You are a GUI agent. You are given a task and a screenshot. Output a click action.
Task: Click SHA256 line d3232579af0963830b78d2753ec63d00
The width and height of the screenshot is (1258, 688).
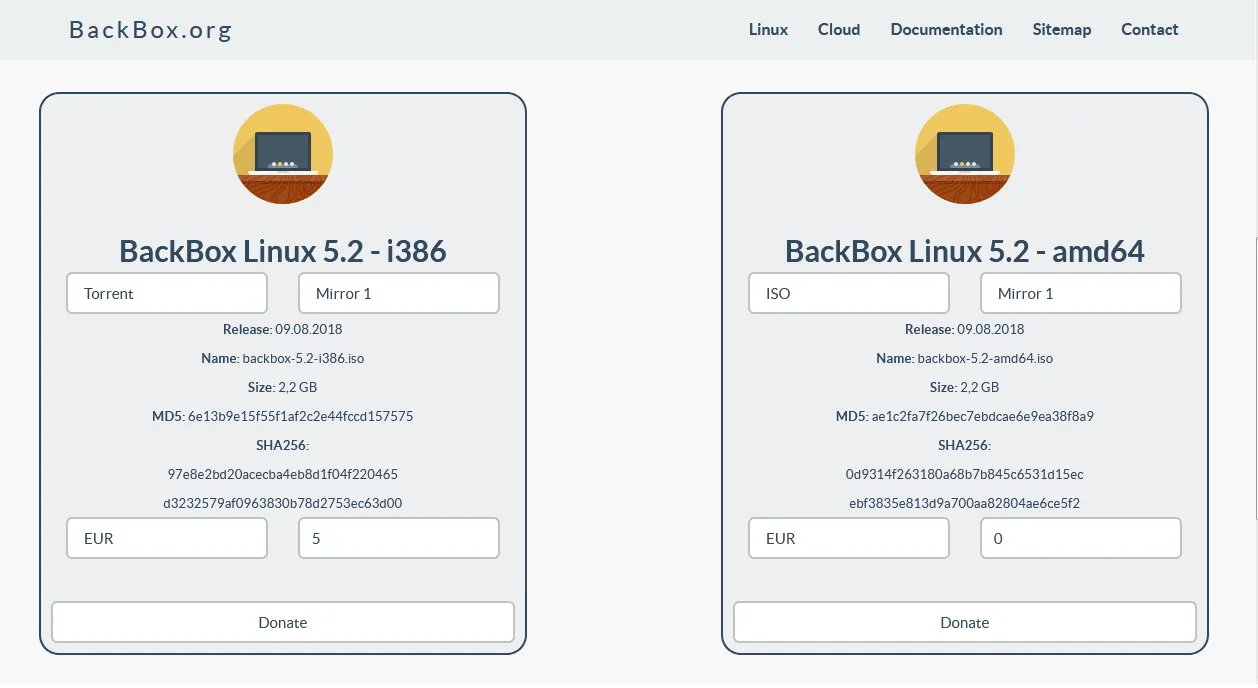tap(283, 503)
